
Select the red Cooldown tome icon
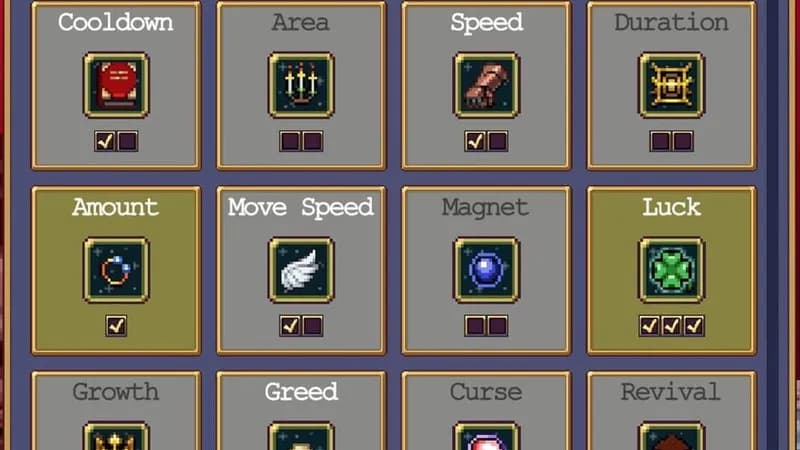(116, 85)
